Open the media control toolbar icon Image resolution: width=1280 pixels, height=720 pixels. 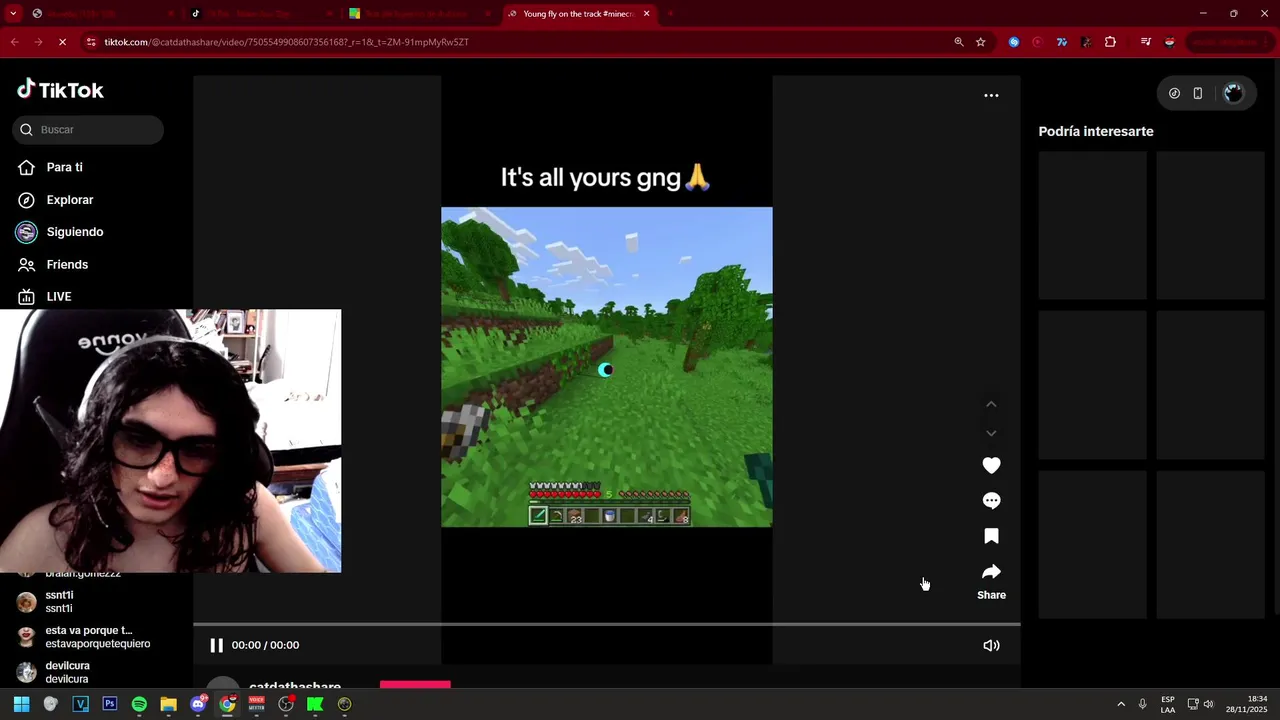[1146, 42]
